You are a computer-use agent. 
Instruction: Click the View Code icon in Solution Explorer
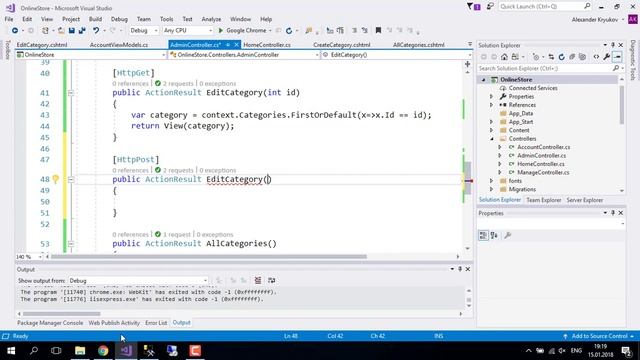pos(596,57)
